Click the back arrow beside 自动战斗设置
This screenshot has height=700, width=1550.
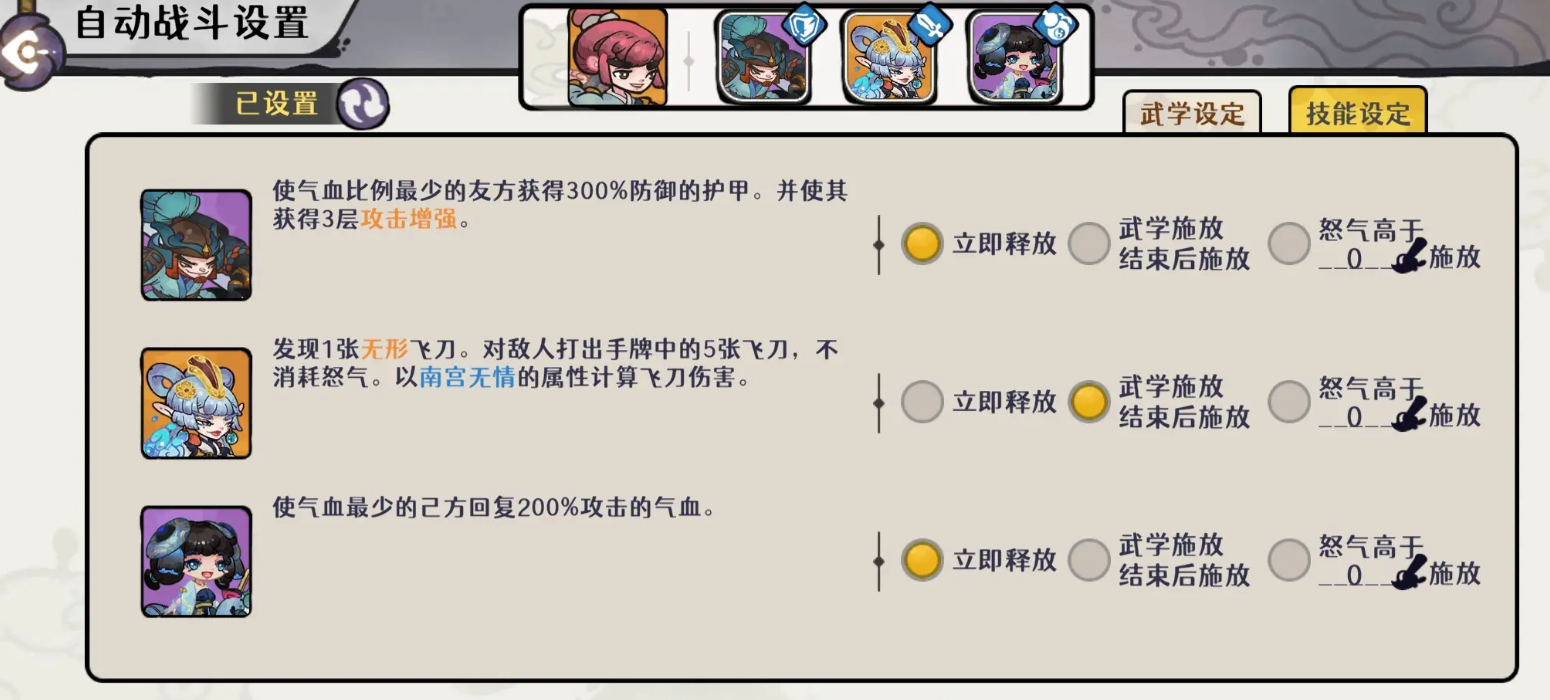[28, 53]
